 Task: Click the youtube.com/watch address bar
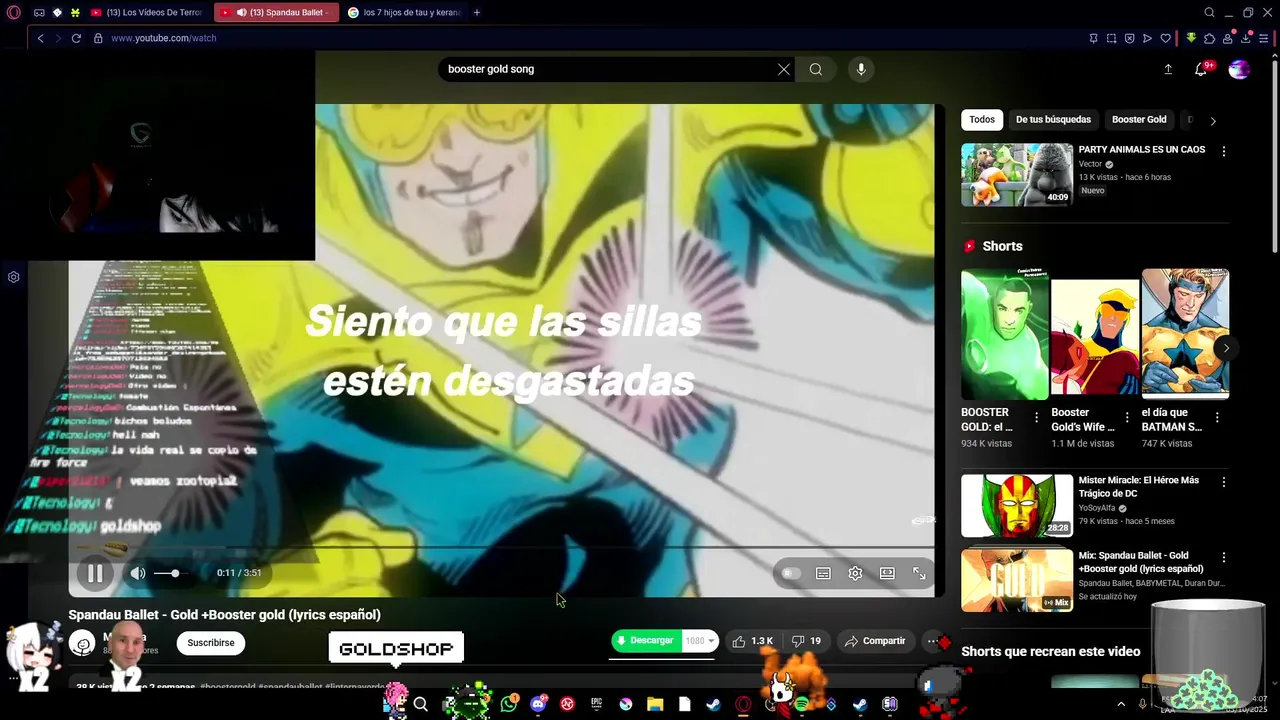pyautogui.click(x=163, y=38)
